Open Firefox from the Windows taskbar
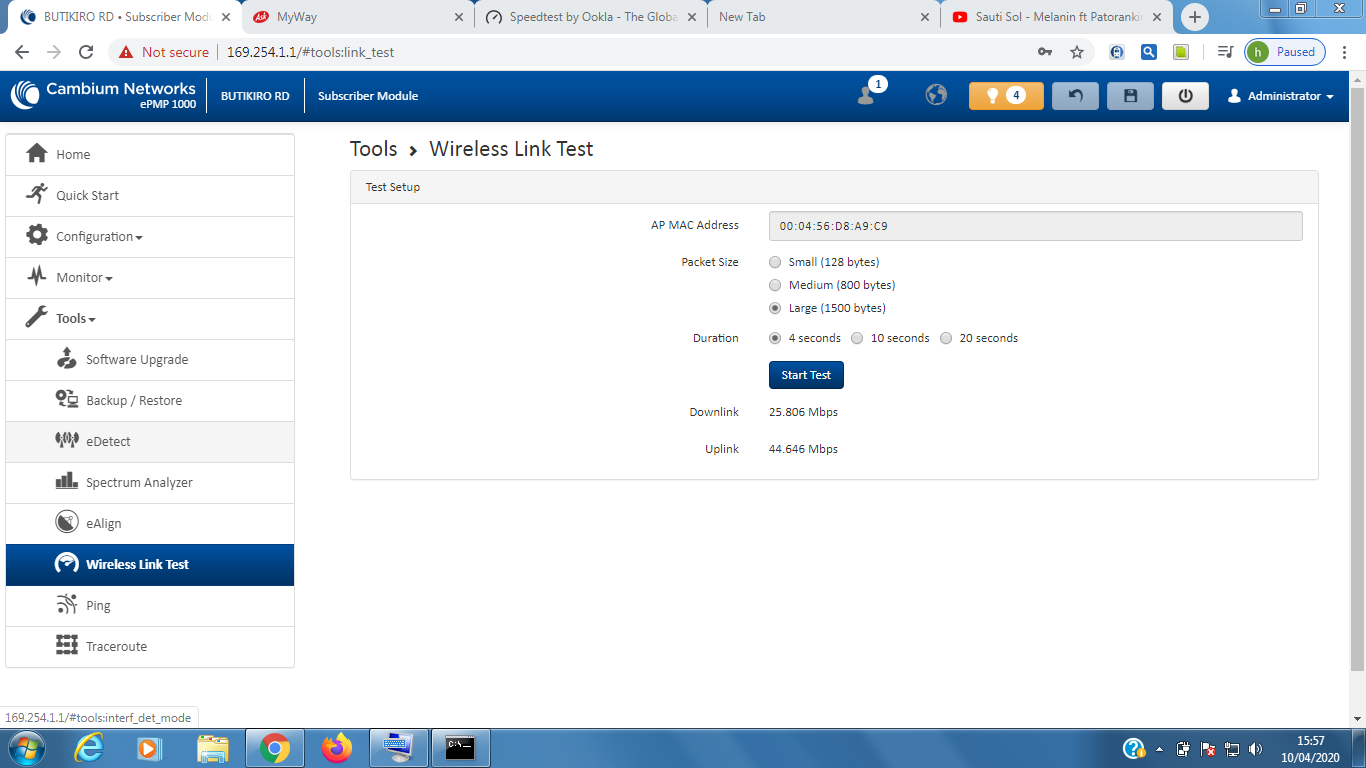The image size is (1366, 768). click(x=337, y=748)
